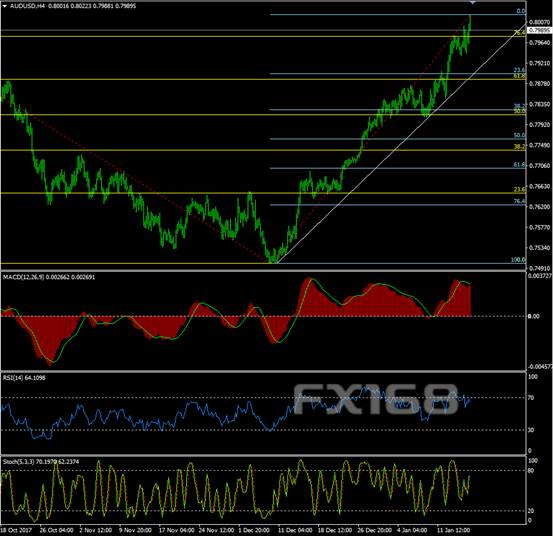
Task: Click price axis value 0.76200
Action: coord(540,207)
